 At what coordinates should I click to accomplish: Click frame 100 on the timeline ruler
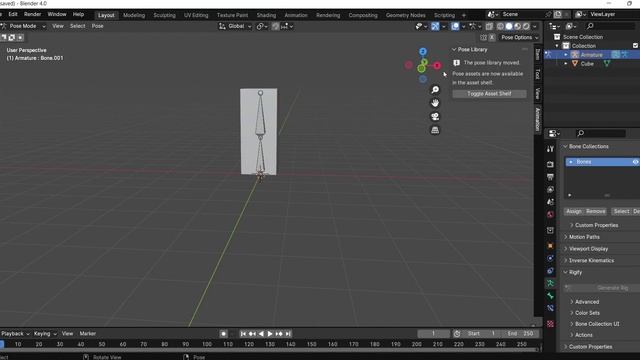coord(207,344)
